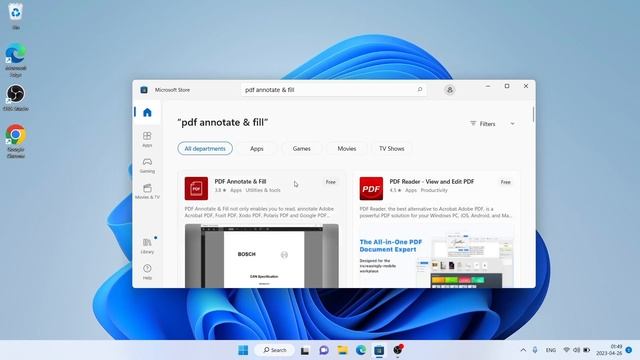Click Free button for PDF Reader

(505, 182)
